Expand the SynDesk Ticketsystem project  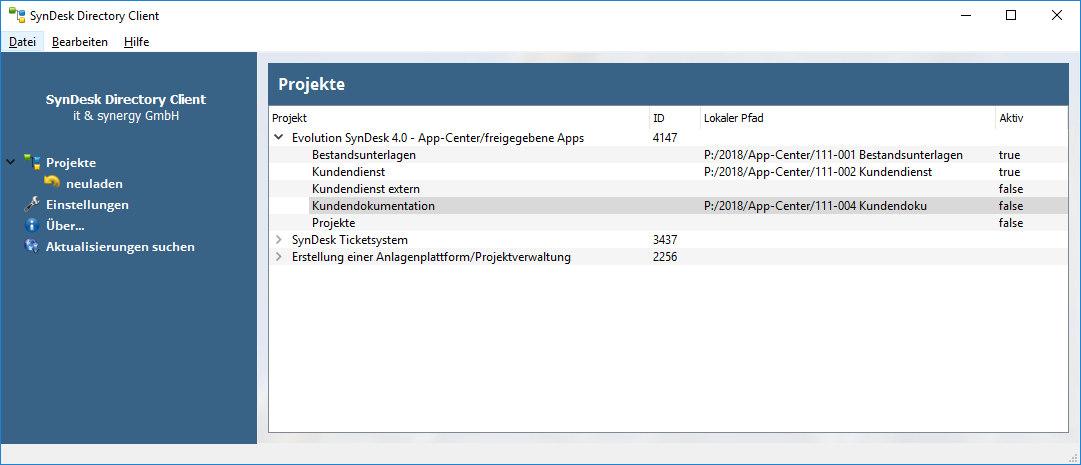279,240
